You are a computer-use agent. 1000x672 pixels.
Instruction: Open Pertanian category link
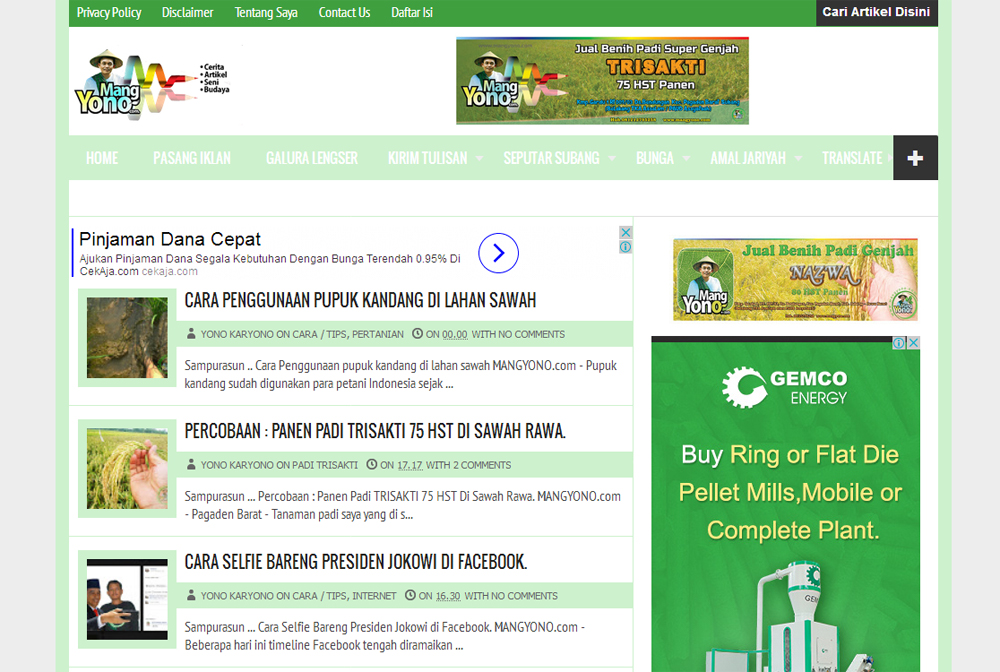(378, 334)
